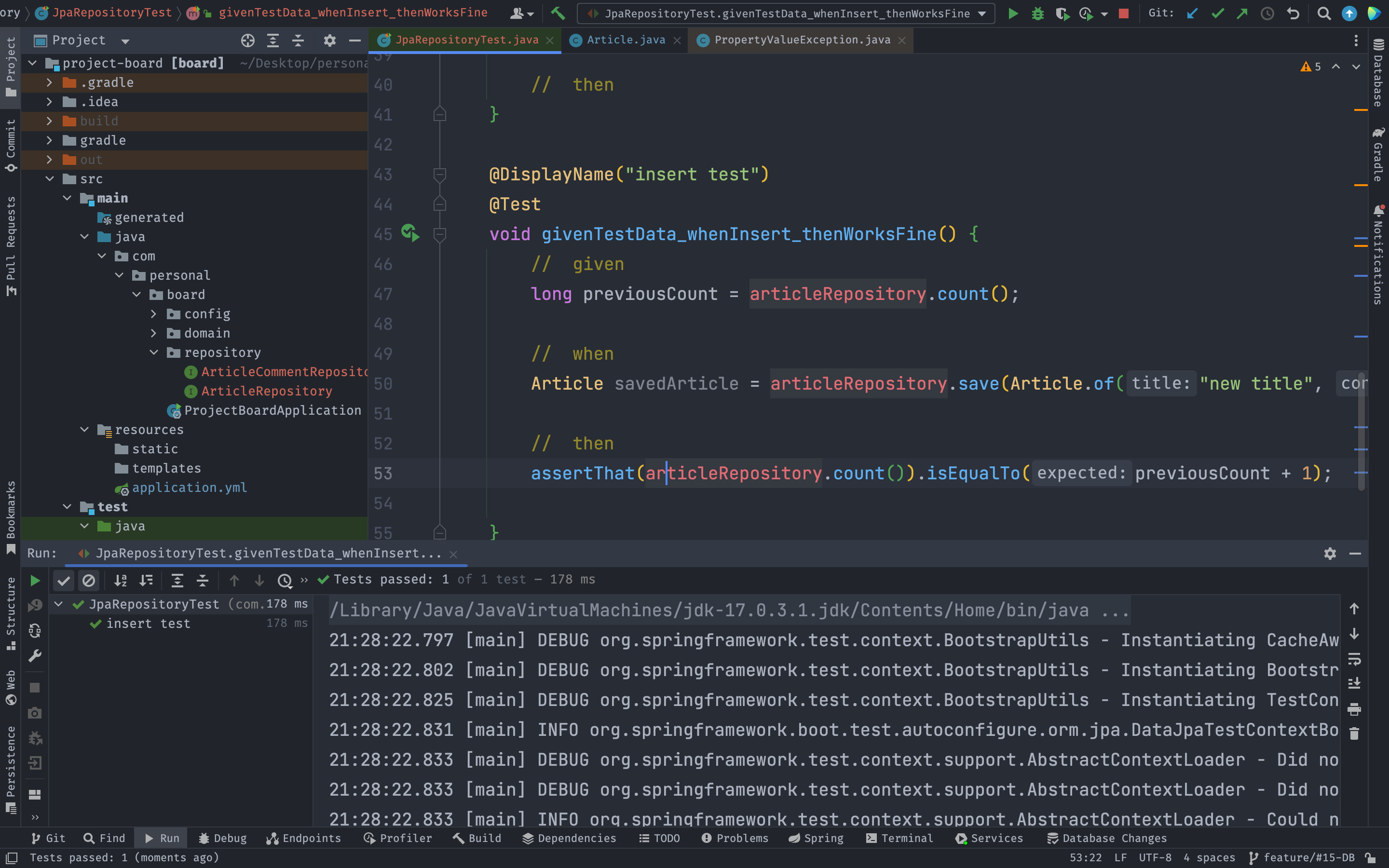Collapse the repository folder

[x=153, y=353]
